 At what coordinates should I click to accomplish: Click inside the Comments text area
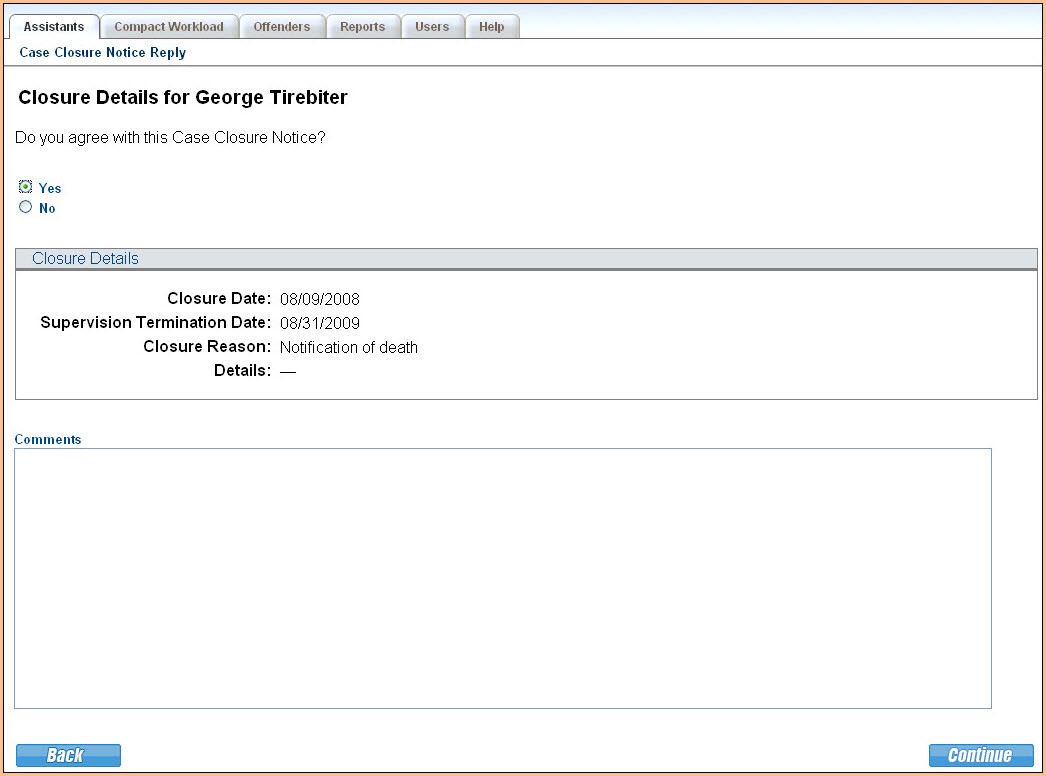(503, 578)
